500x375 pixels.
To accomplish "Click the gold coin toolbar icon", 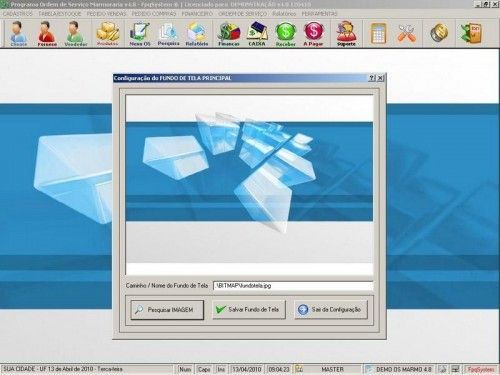I will pos(439,33).
